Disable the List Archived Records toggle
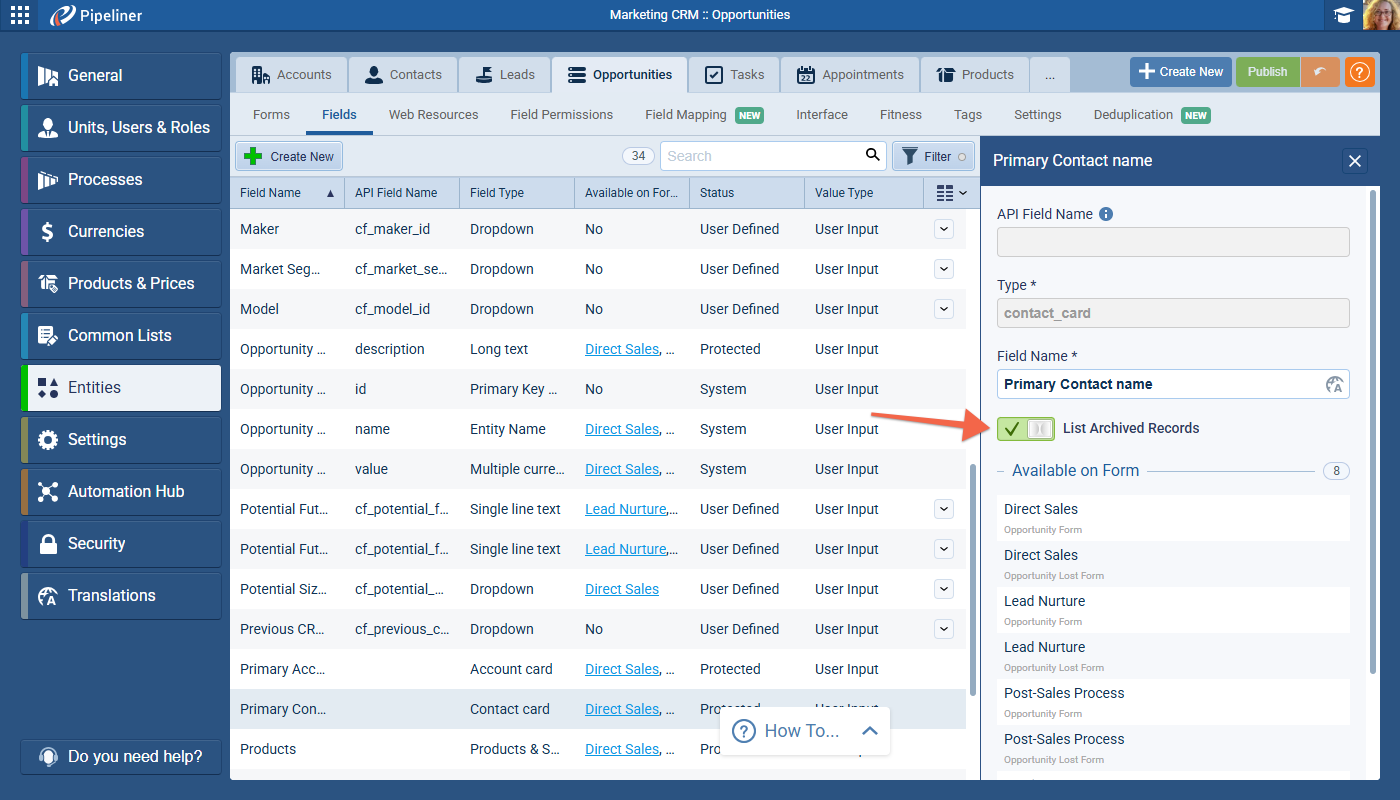1400x800 pixels. click(x=1025, y=428)
